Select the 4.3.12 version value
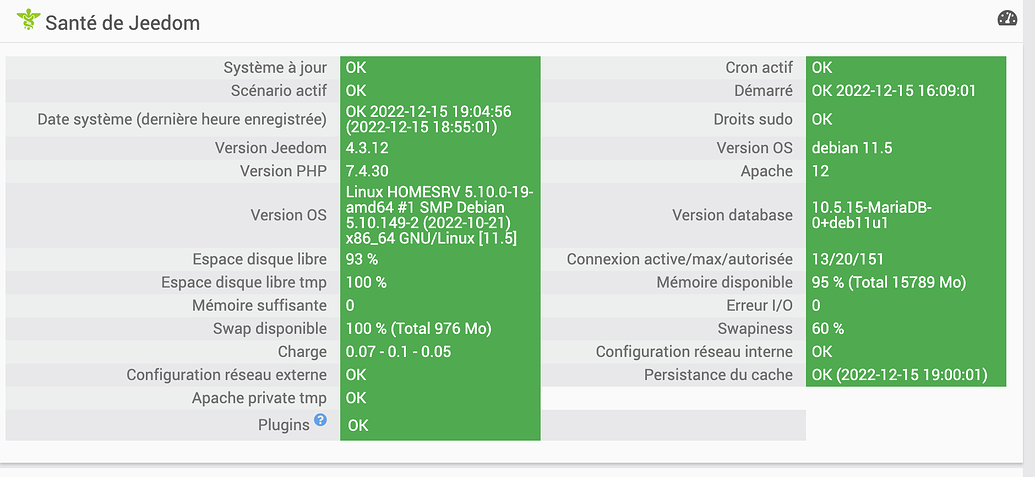Image resolution: width=1035 pixels, height=477 pixels. [367, 148]
